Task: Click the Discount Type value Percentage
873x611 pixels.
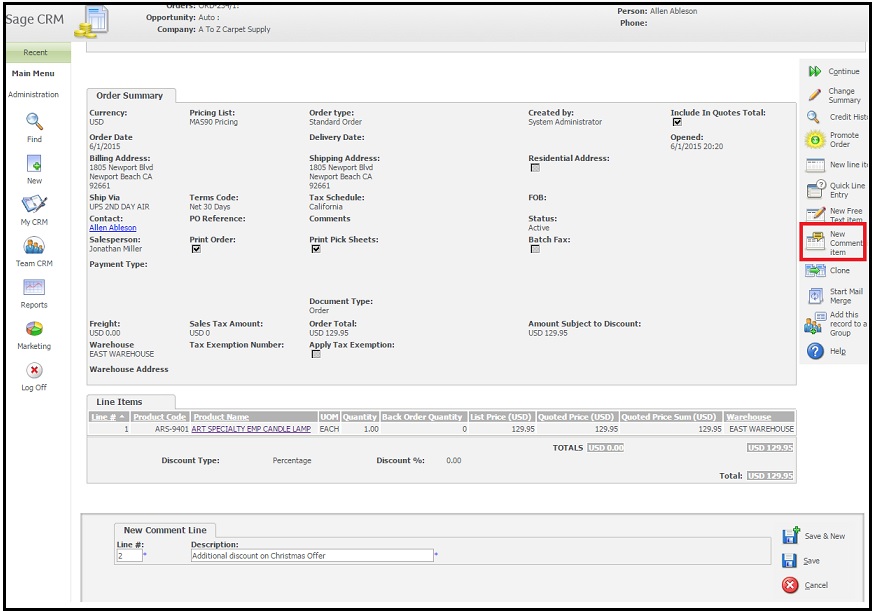Action: click(292, 461)
